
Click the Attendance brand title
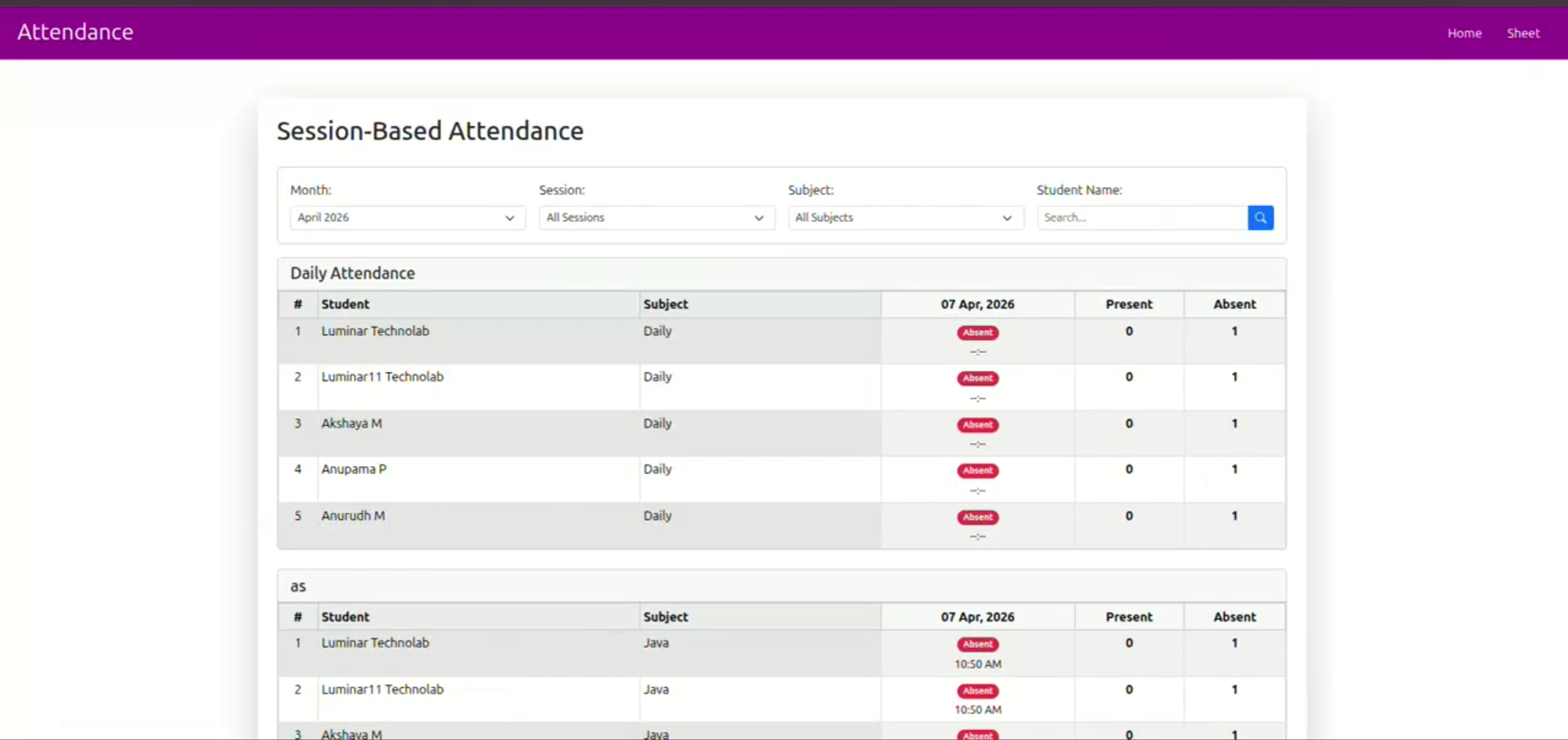pos(75,32)
